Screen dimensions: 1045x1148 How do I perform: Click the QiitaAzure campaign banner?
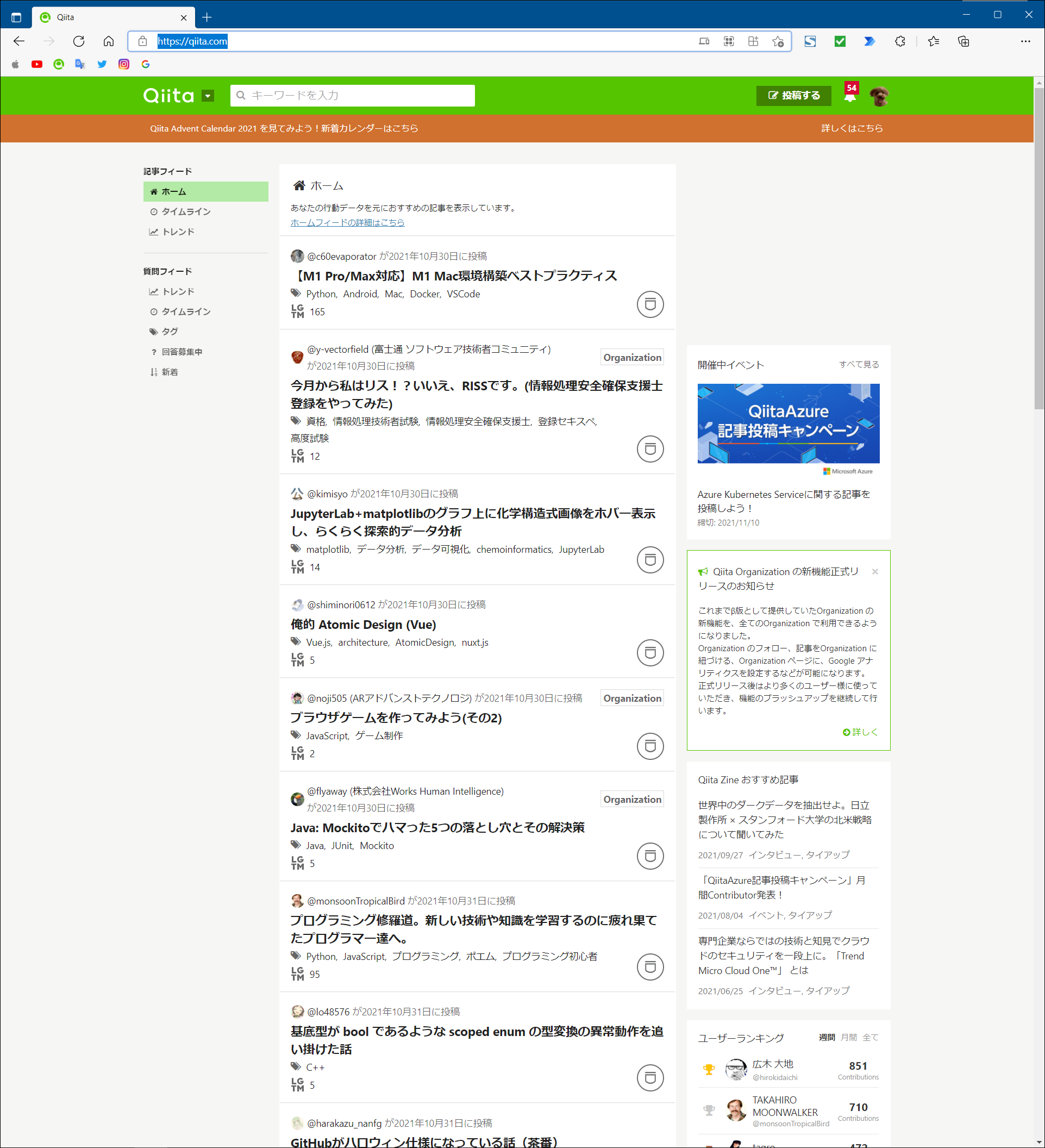point(789,423)
